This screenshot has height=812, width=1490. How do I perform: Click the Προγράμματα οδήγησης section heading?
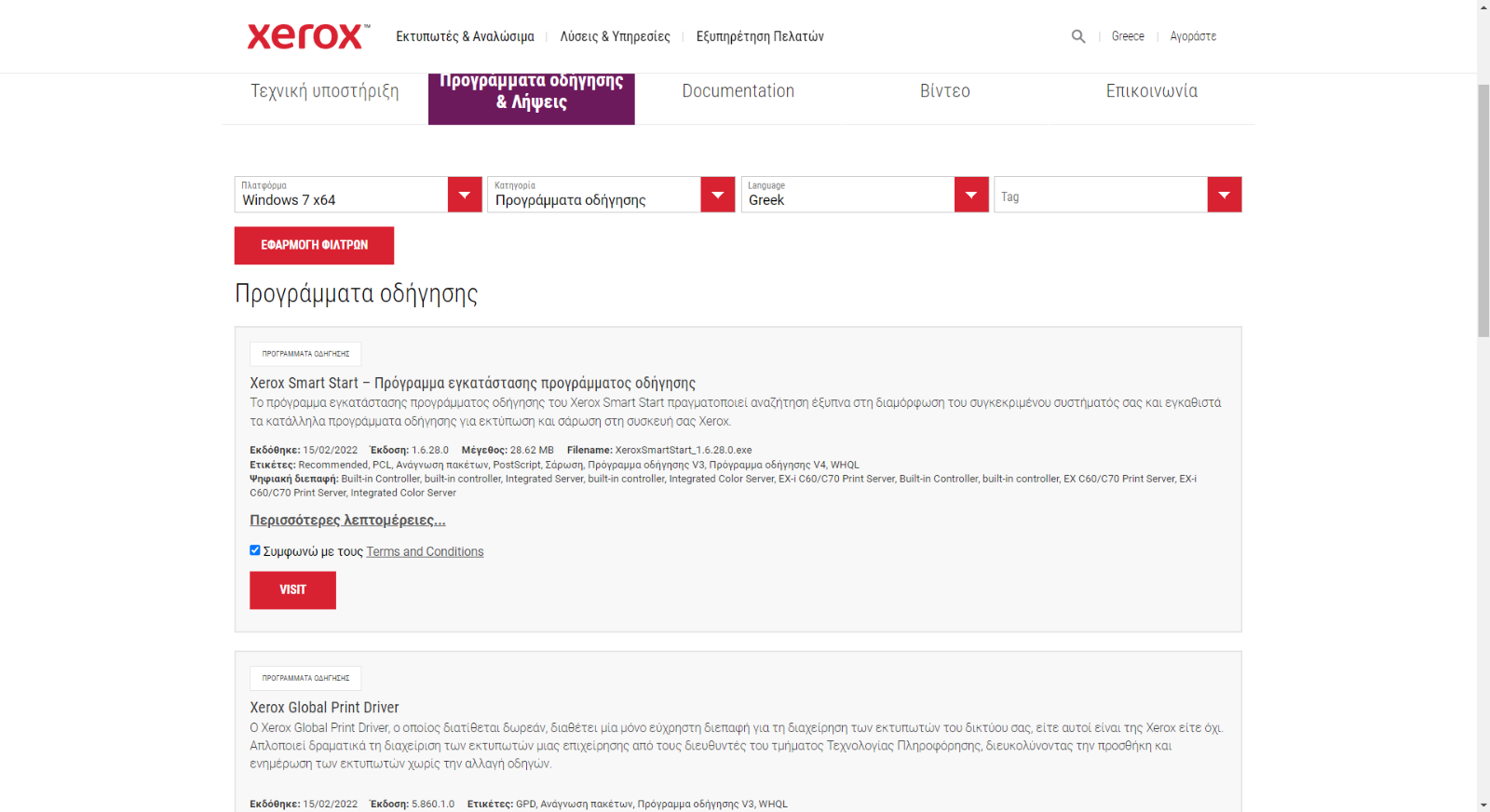click(x=356, y=293)
